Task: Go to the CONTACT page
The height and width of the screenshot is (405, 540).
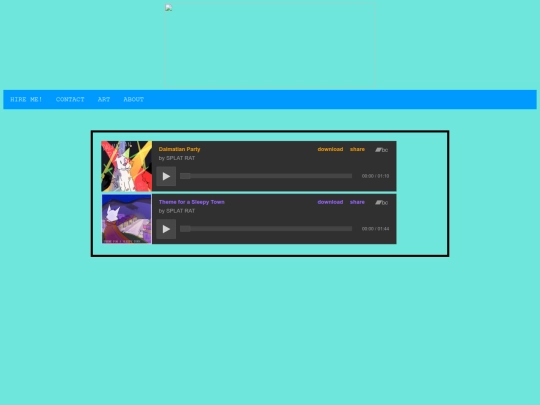Action: coord(70,100)
